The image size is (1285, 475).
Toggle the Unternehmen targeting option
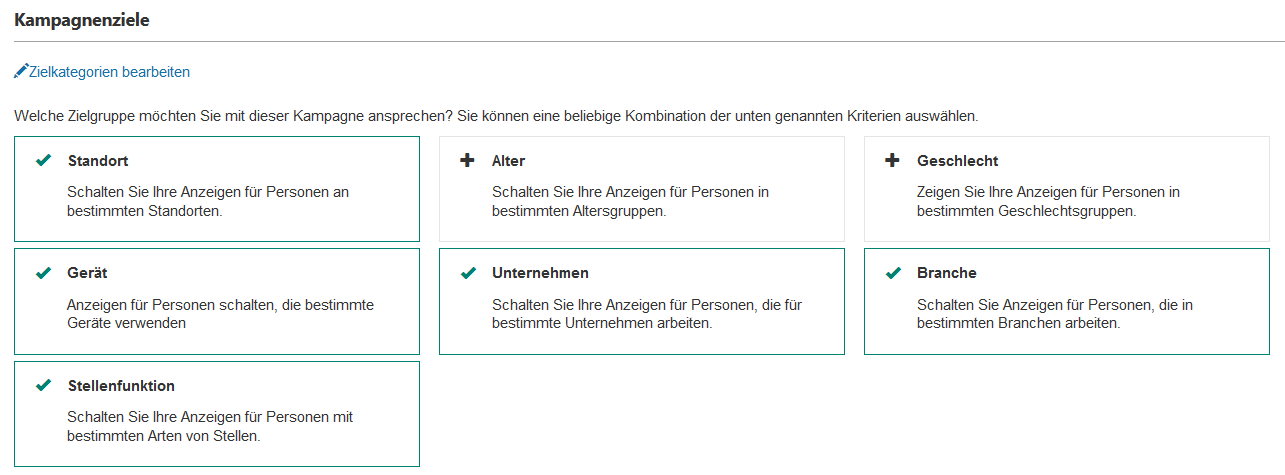(x=642, y=301)
